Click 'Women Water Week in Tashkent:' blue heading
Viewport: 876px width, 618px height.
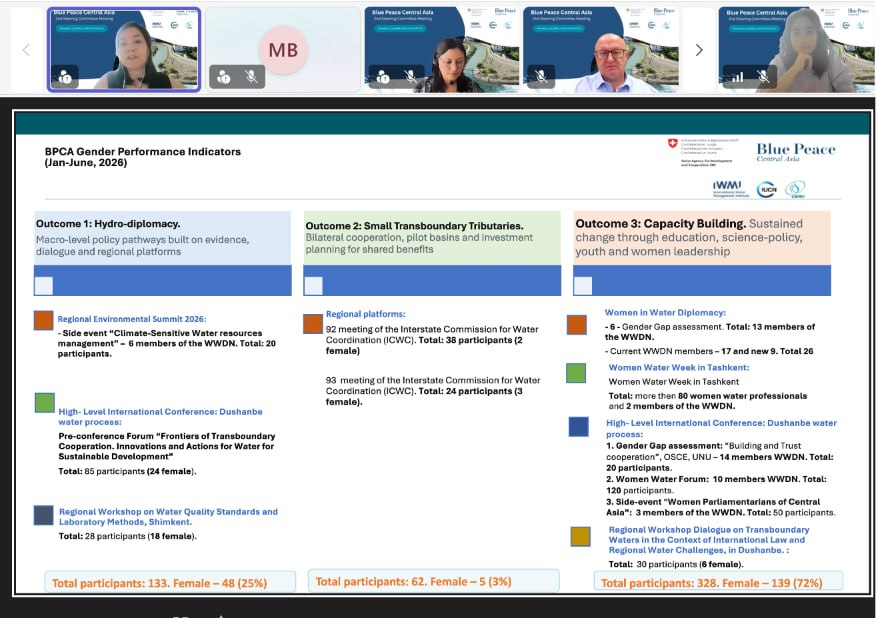coord(679,367)
